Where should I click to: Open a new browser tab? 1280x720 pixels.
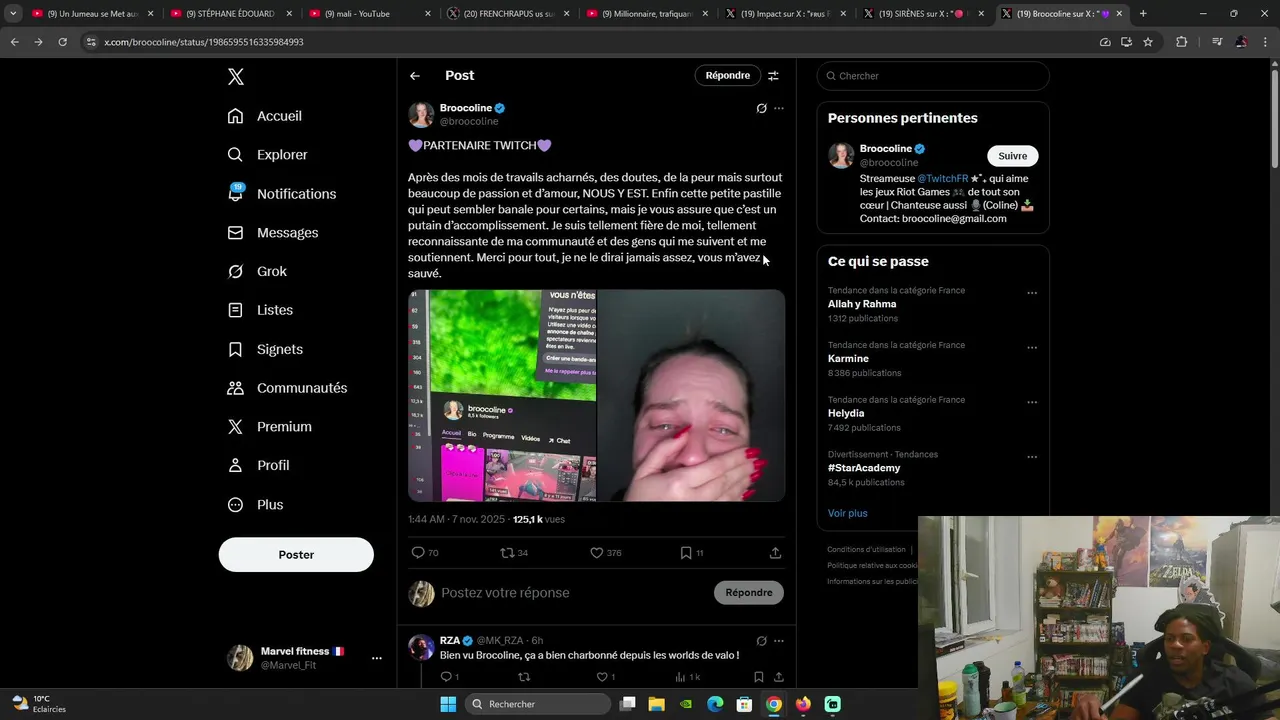pos(1143,14)
